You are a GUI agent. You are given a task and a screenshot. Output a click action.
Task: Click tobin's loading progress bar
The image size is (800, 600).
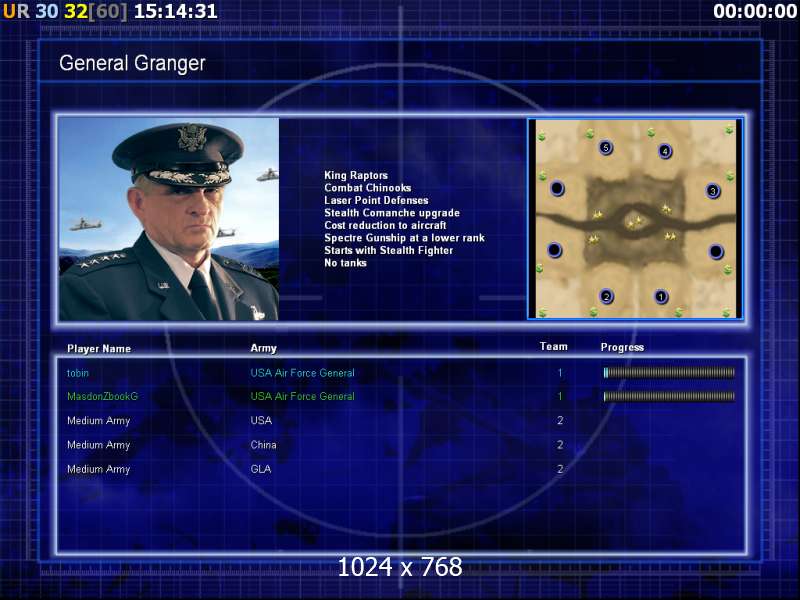coord(669,373)
